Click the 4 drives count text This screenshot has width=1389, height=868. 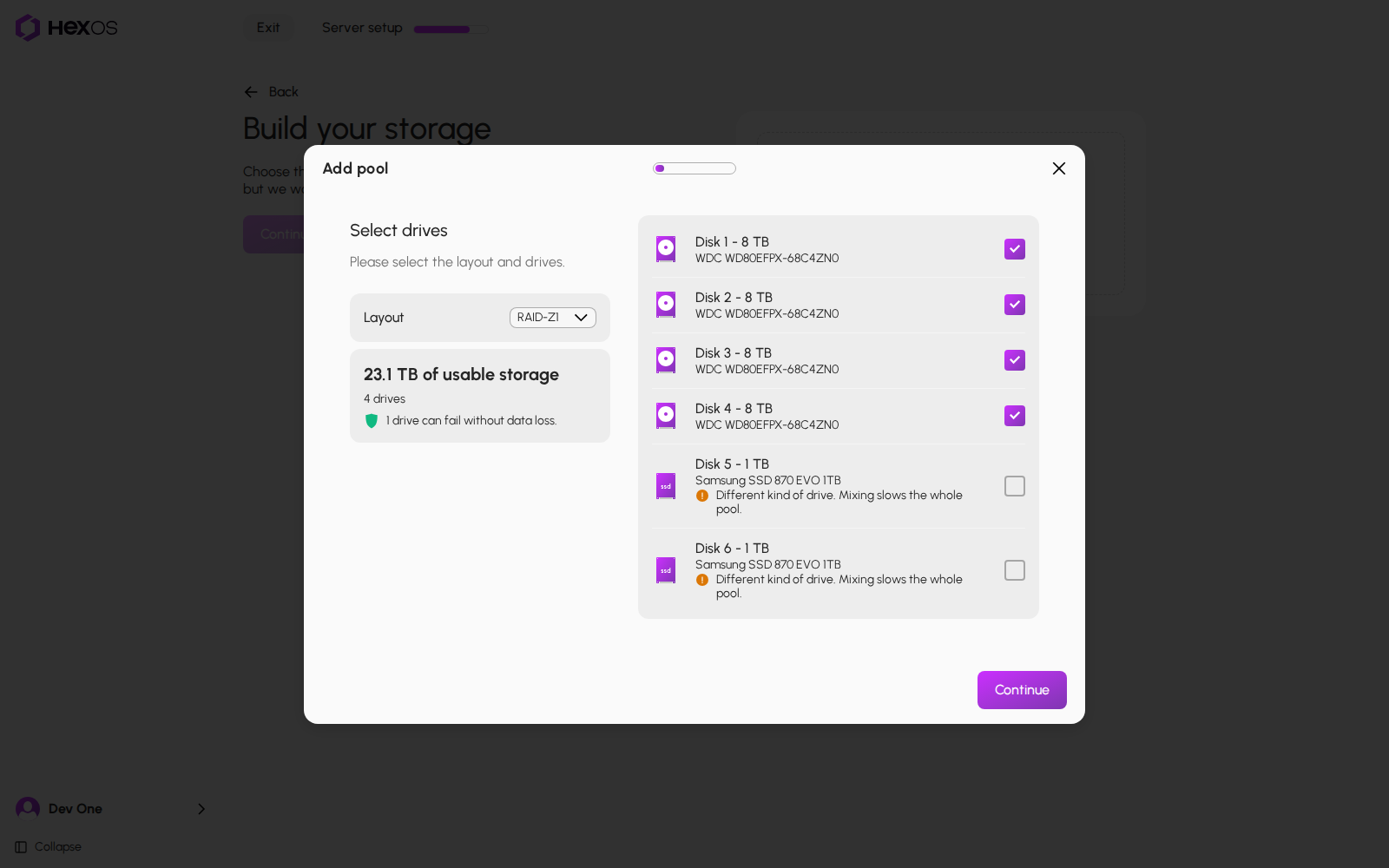point(385,399)
